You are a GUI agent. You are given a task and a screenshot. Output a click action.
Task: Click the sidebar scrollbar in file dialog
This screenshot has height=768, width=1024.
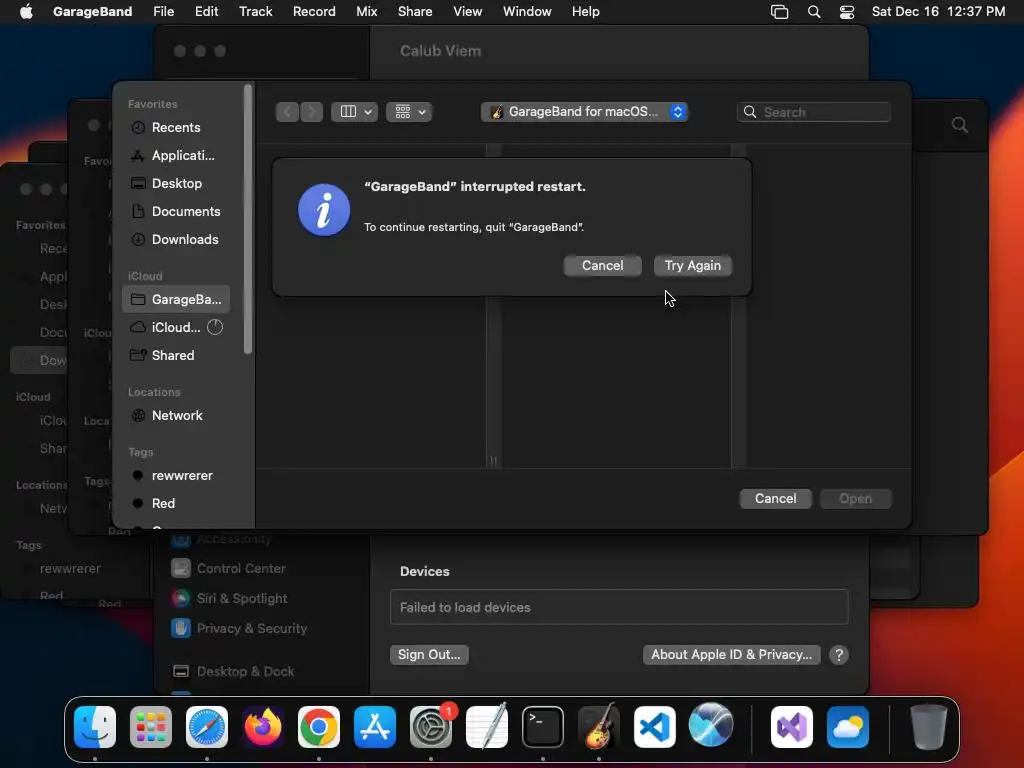coord(248,219)
